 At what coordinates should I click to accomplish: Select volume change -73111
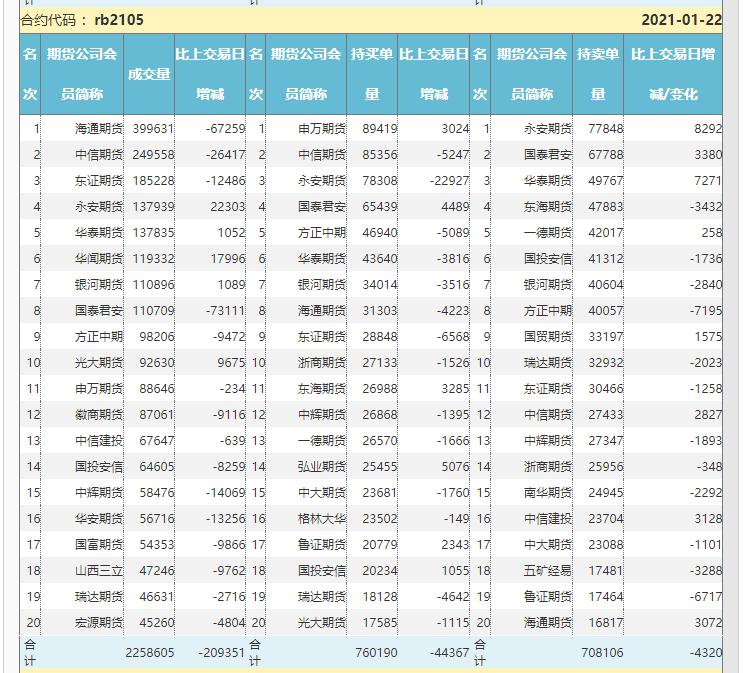tap(225, 310)
